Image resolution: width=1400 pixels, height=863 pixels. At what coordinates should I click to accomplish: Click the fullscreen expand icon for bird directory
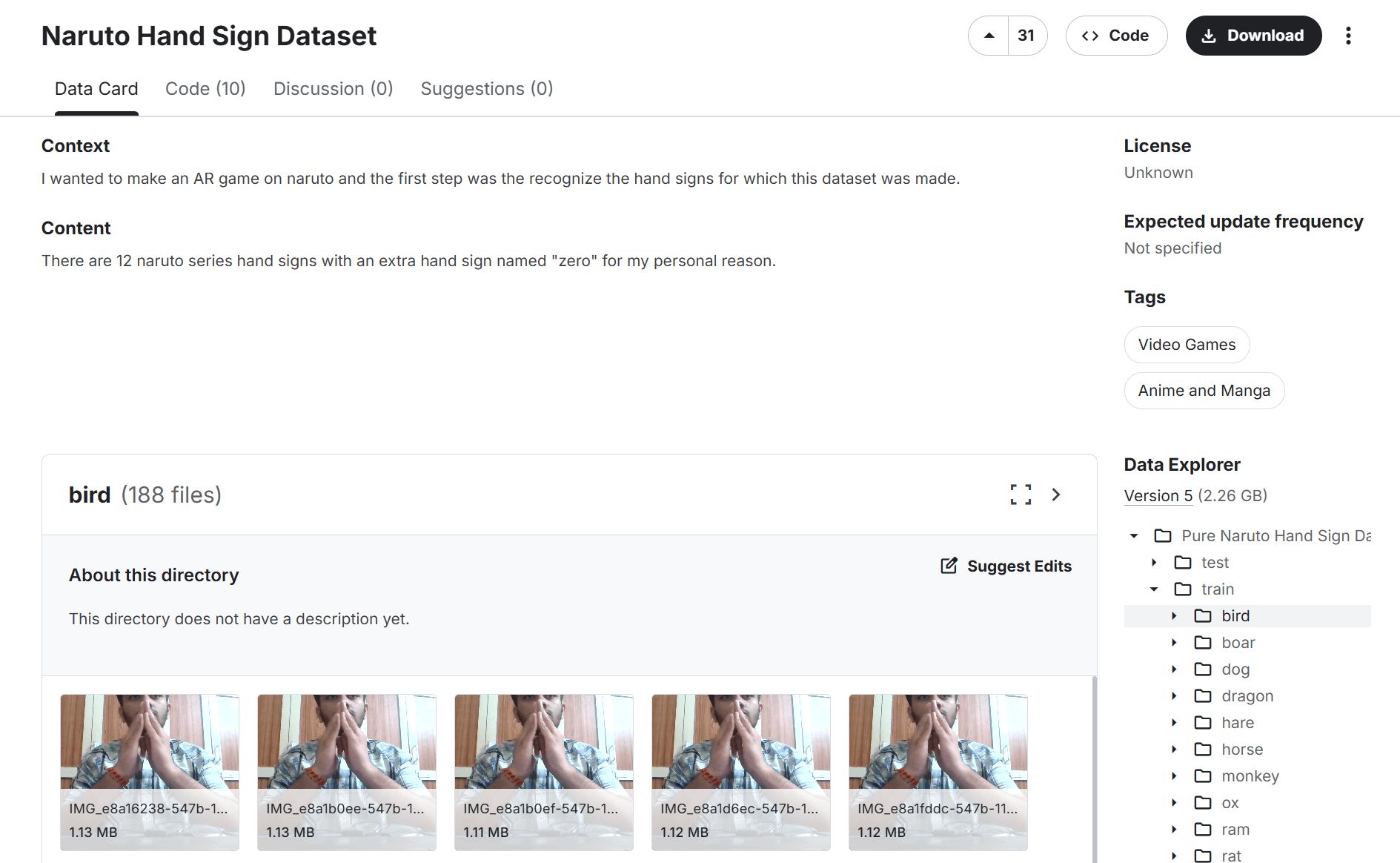(x=1021, y=495)
